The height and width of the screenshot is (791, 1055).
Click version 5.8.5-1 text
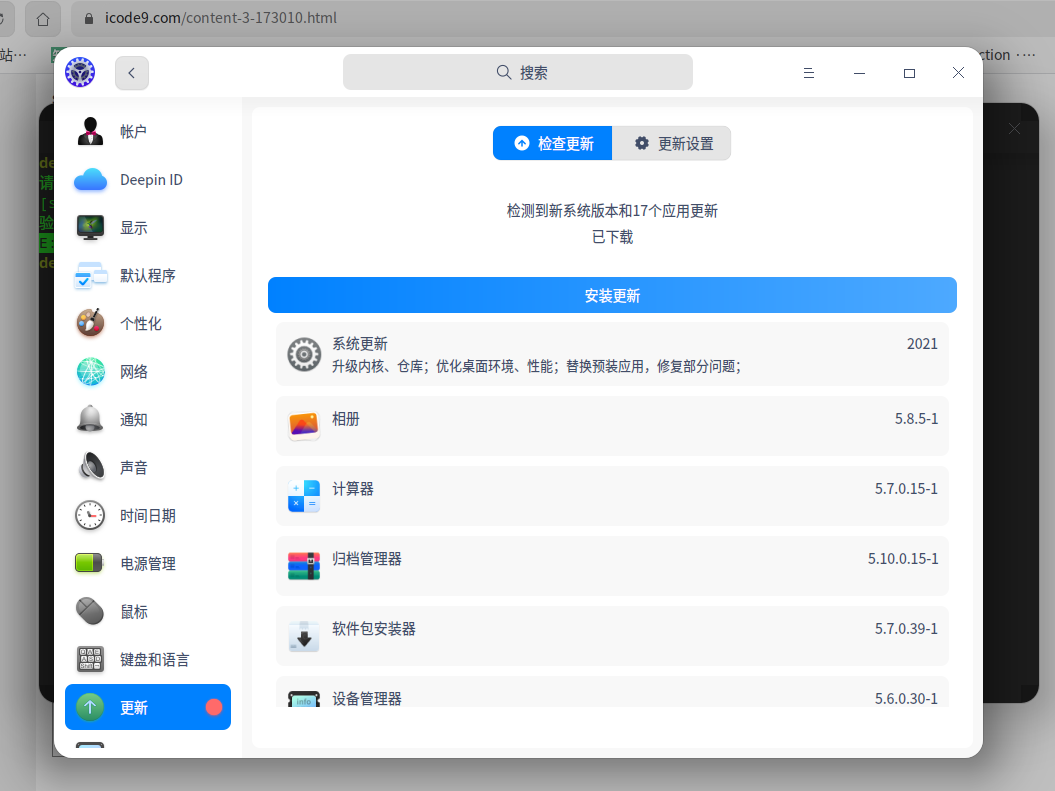click(x=916, y=418)
